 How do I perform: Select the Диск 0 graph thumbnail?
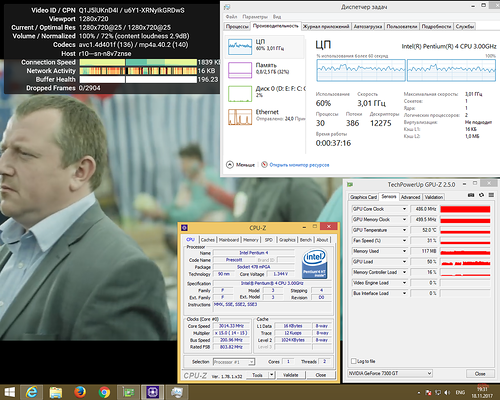pos(240,94)
